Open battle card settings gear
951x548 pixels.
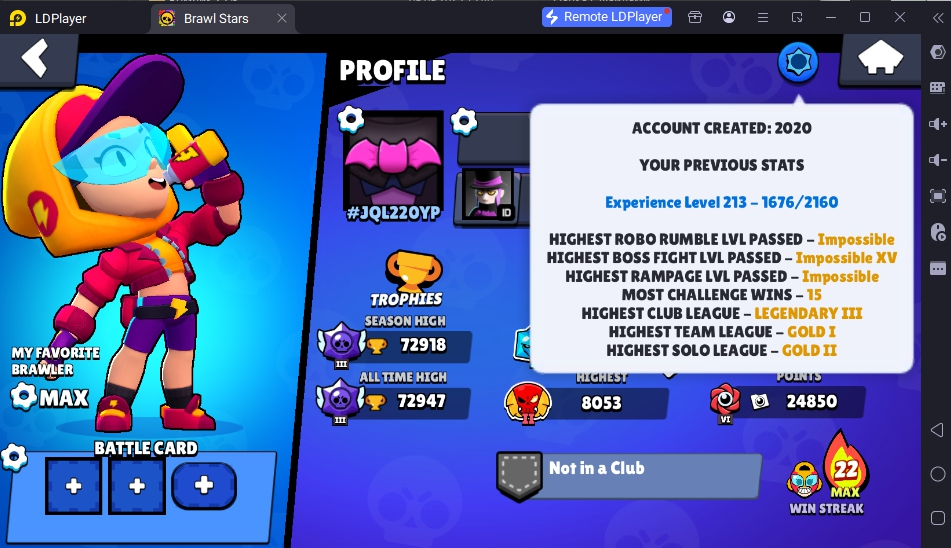tap(13, 457)
